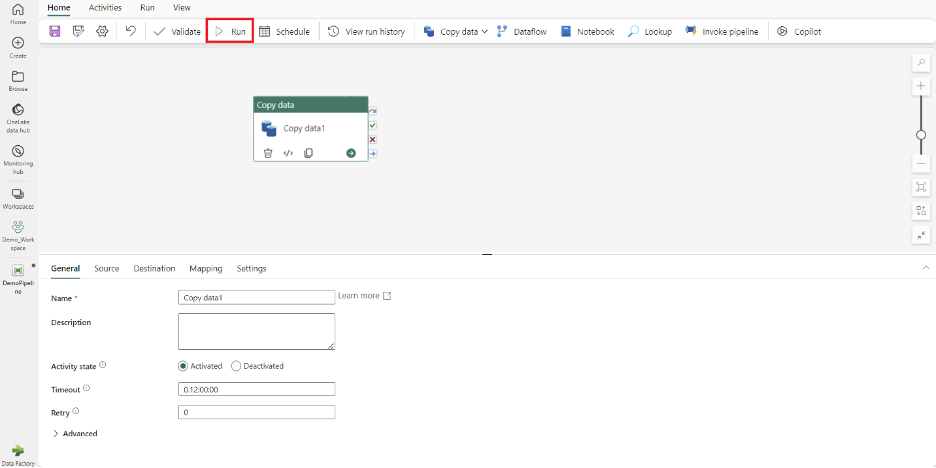Add a Notebook activity

click(587, 32)
